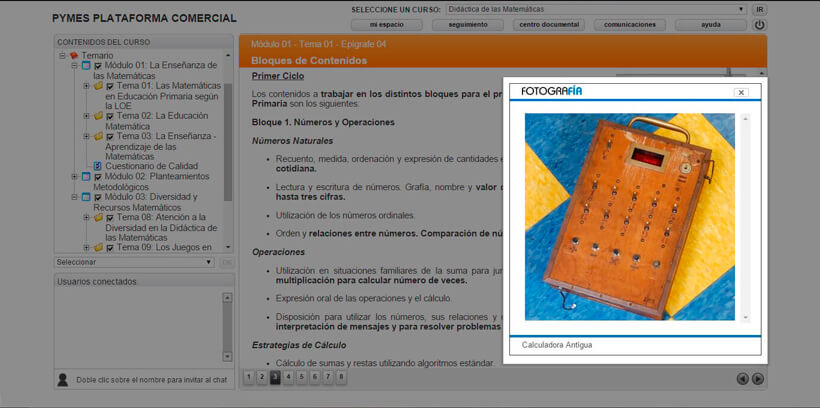Toggle the Tema 03 checkbox
820x408 pixels.
110,137
